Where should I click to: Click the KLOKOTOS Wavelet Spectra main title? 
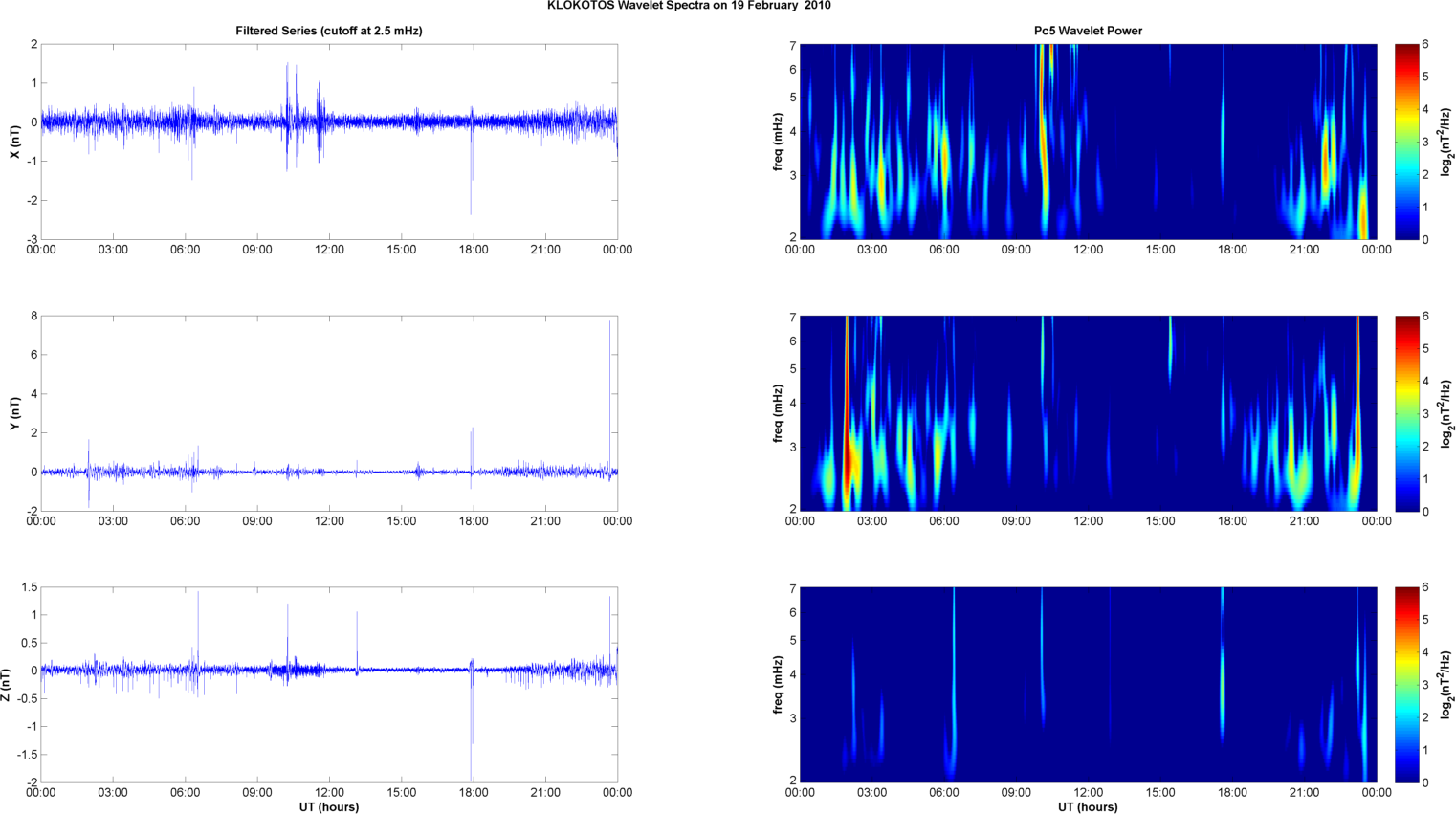tap(689, 6)
